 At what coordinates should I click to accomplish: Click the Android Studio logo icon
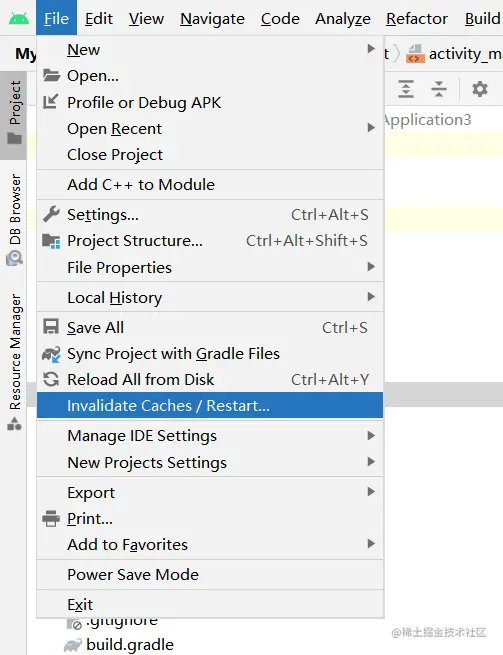[18, 18]
